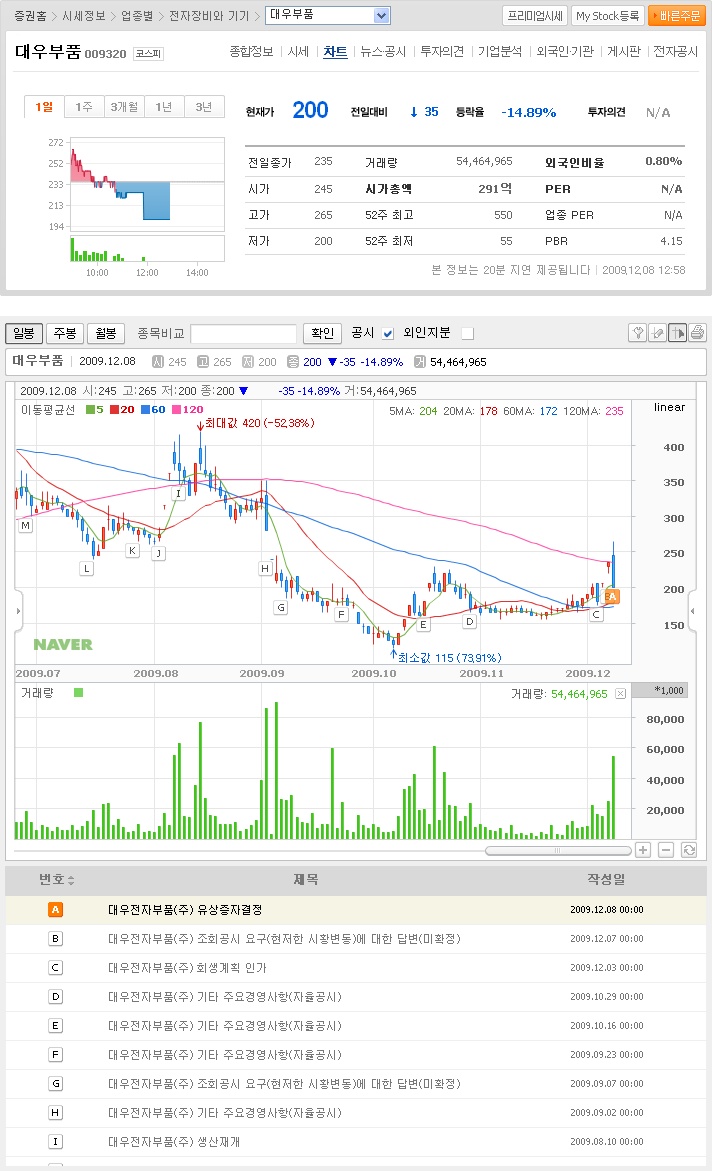
Task: Click disclosure marker L on the chart
Action: (x=87, y=568)
